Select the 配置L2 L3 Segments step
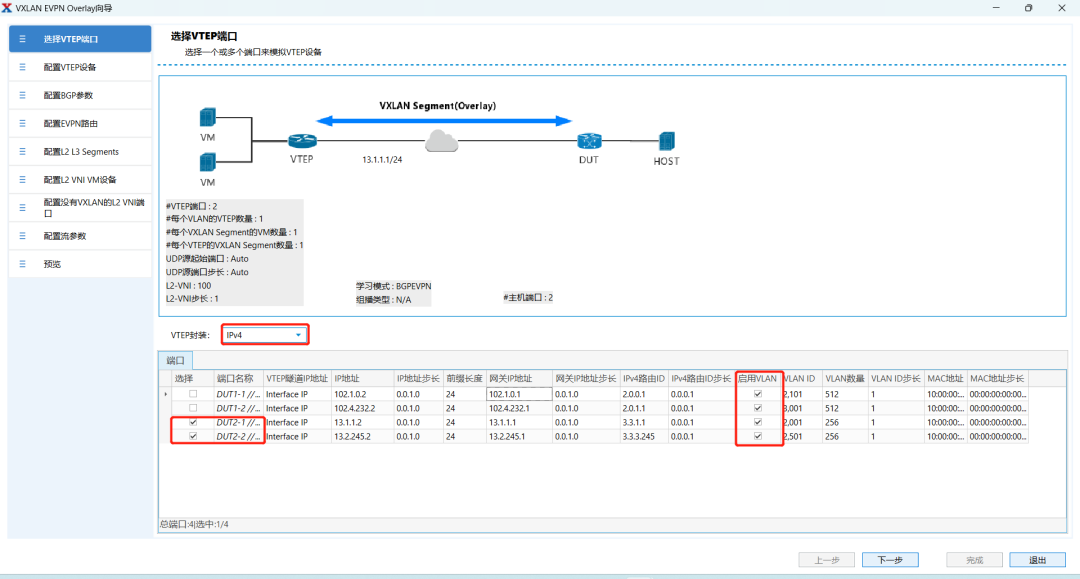Image resolution: width=1080 pixels, height=579 pixels. pos(80,152)
